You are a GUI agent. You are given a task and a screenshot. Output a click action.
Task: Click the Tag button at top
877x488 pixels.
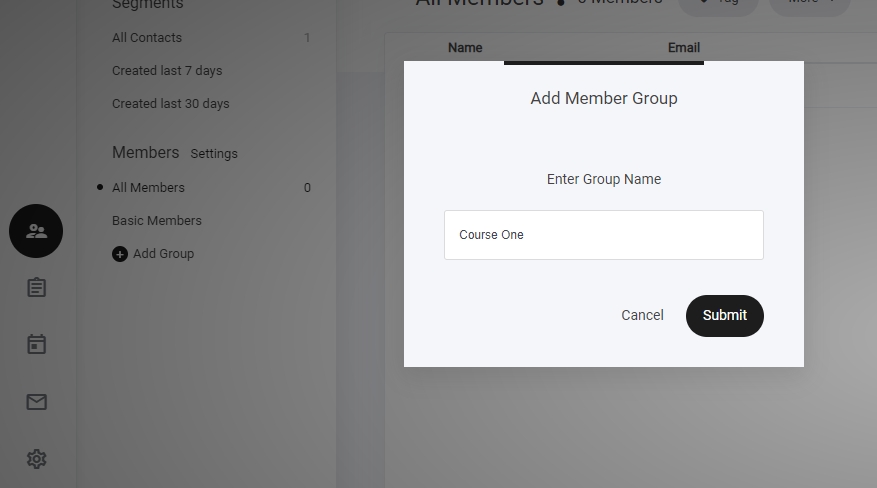point(718,4)
